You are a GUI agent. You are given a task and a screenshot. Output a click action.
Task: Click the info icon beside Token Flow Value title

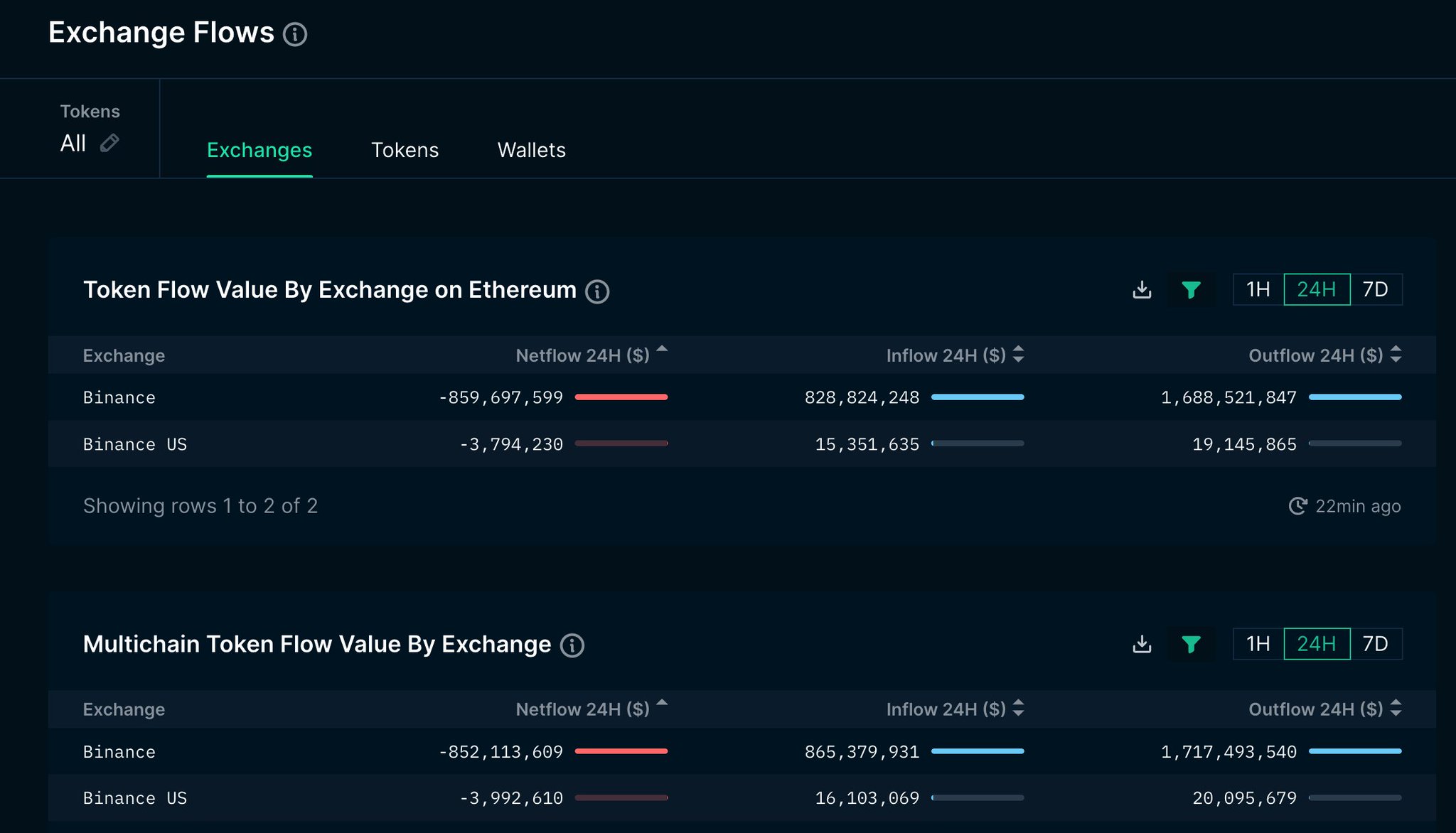click(x=598, y=291)
